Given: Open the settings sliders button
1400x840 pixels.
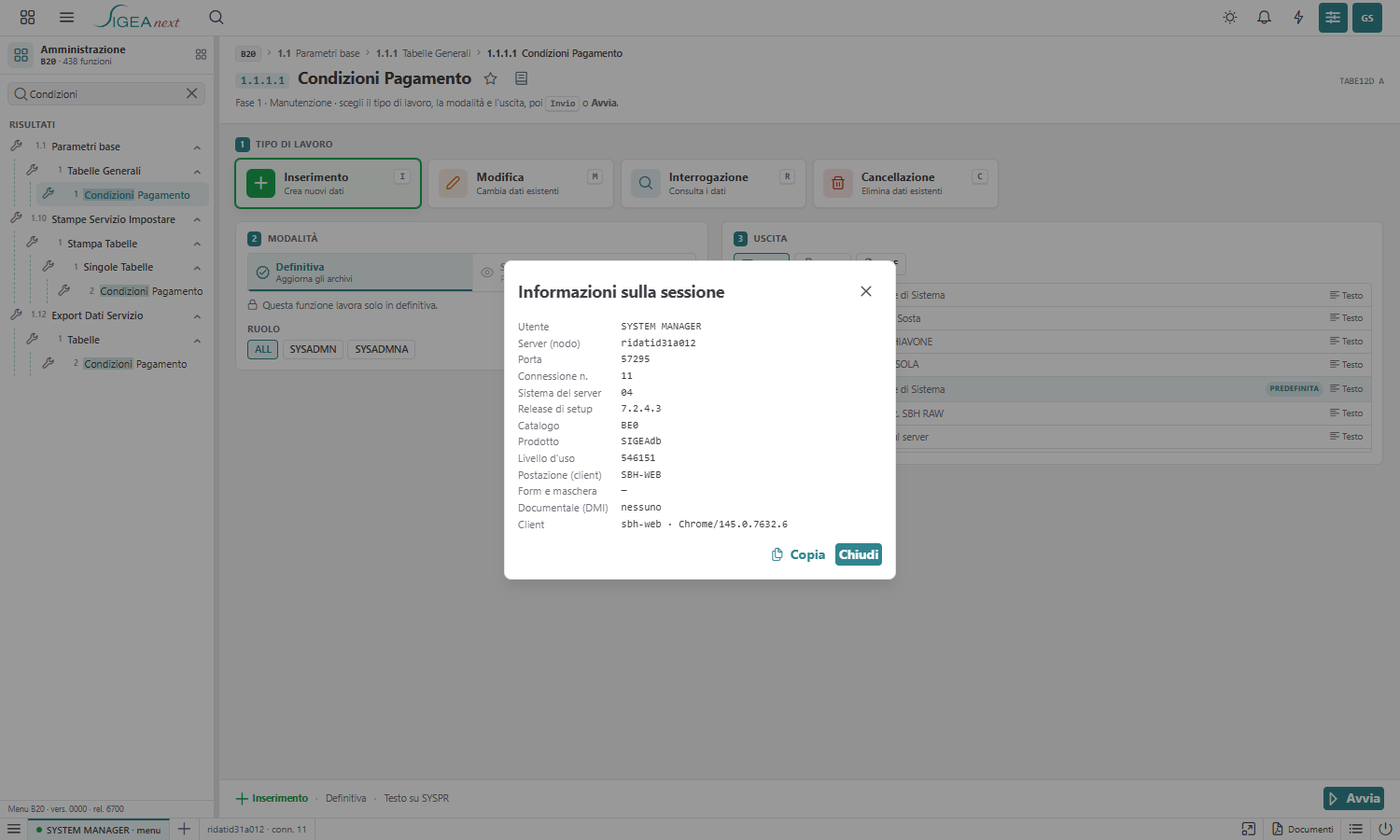Looking at the screenshot, I should click(x=1333, y=18).
